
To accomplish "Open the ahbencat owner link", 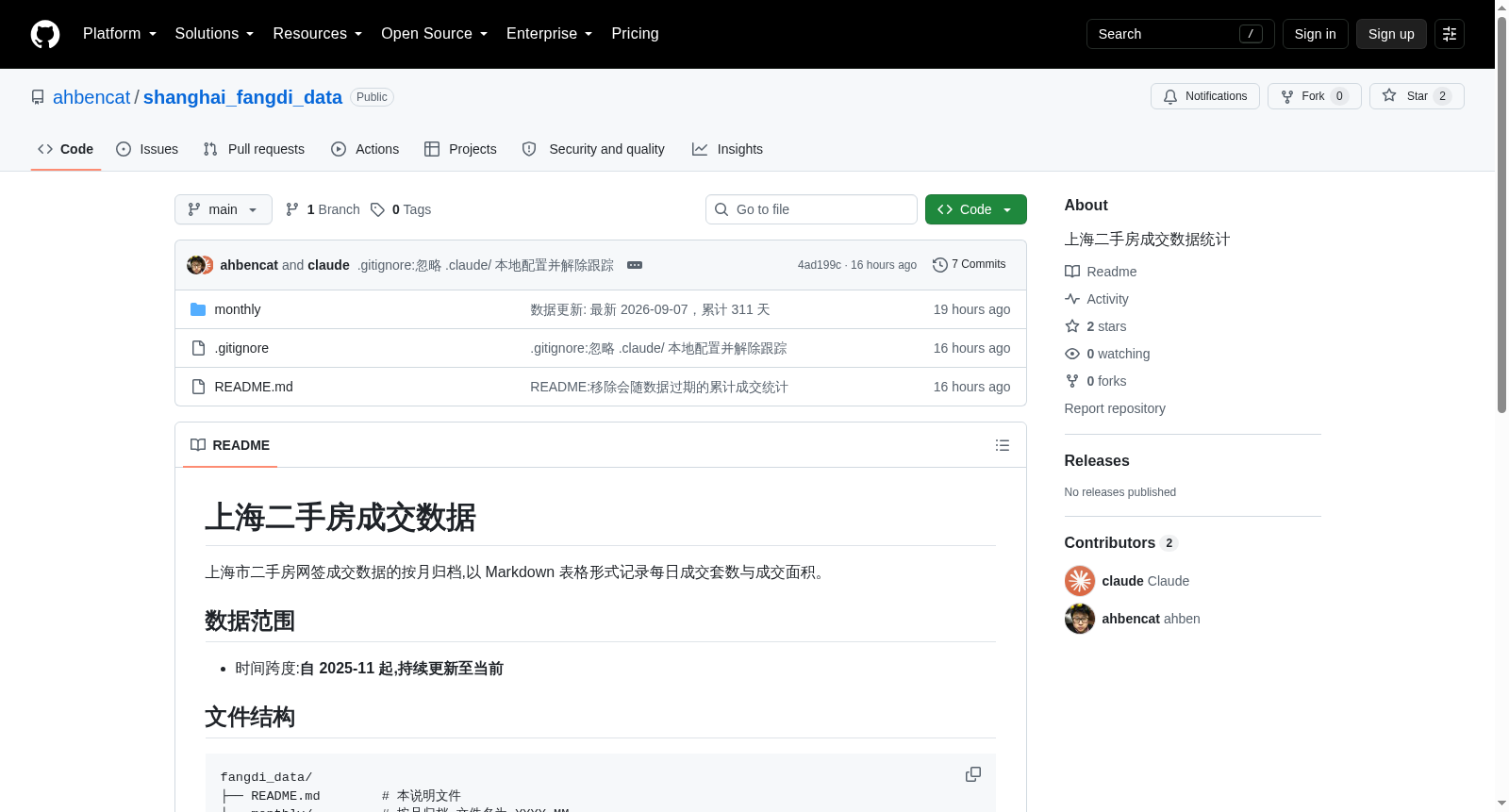I will coord(91,97).
